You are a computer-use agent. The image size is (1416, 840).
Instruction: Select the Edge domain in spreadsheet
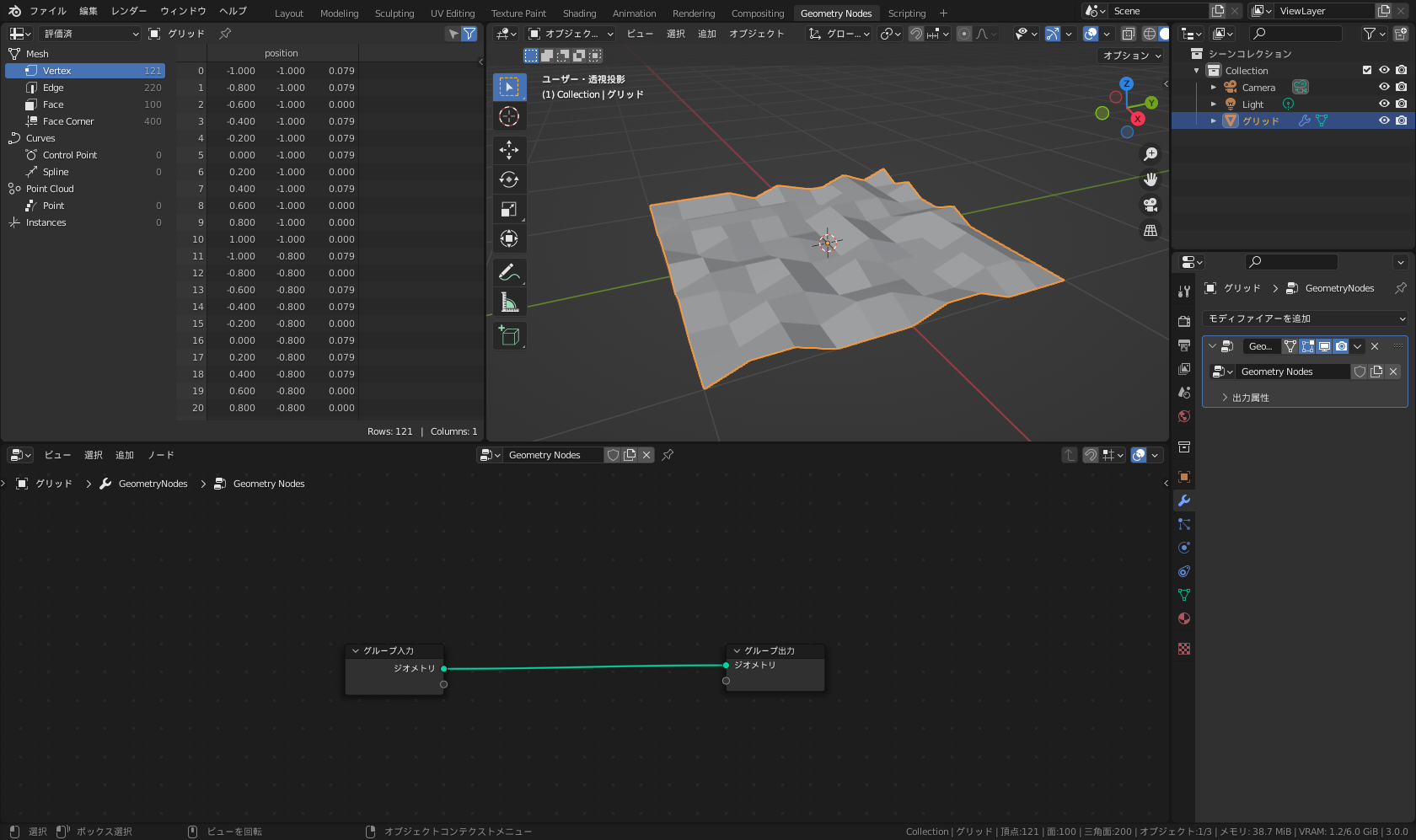point(53,88)
